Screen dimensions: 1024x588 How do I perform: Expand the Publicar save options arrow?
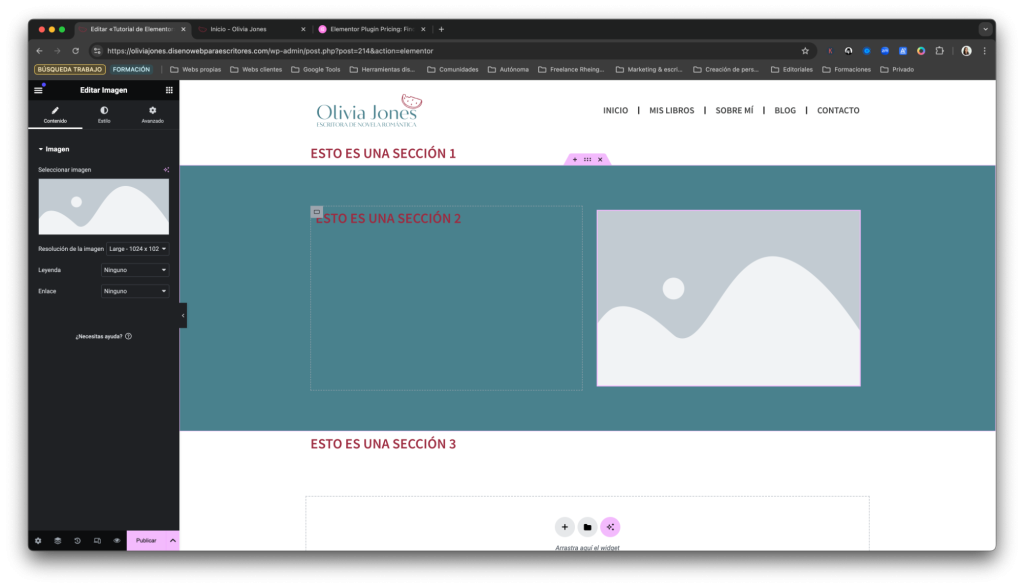[172, 540]
